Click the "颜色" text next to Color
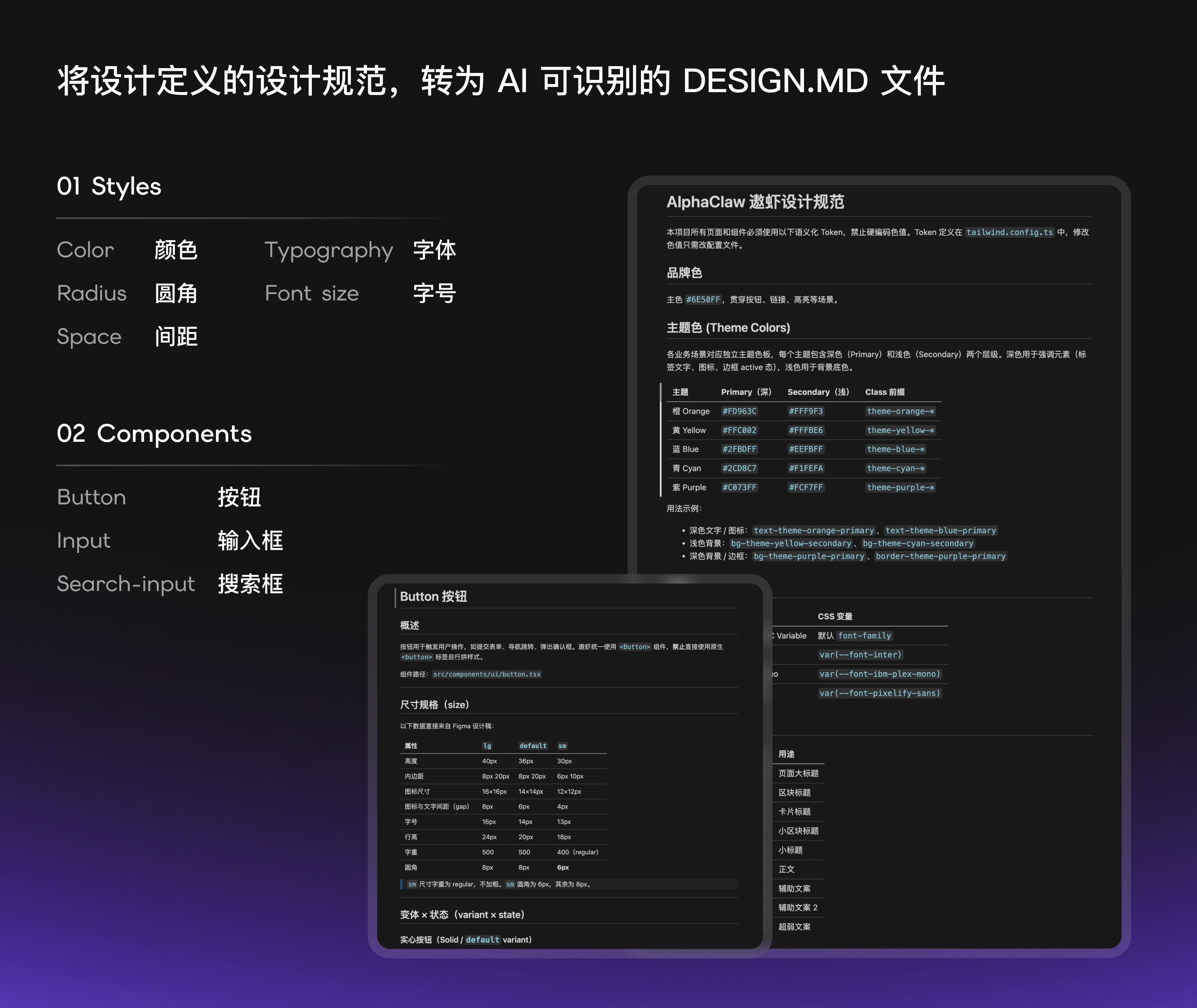Viewport: 1197px width, 1008px height. (x=176, y=250)
